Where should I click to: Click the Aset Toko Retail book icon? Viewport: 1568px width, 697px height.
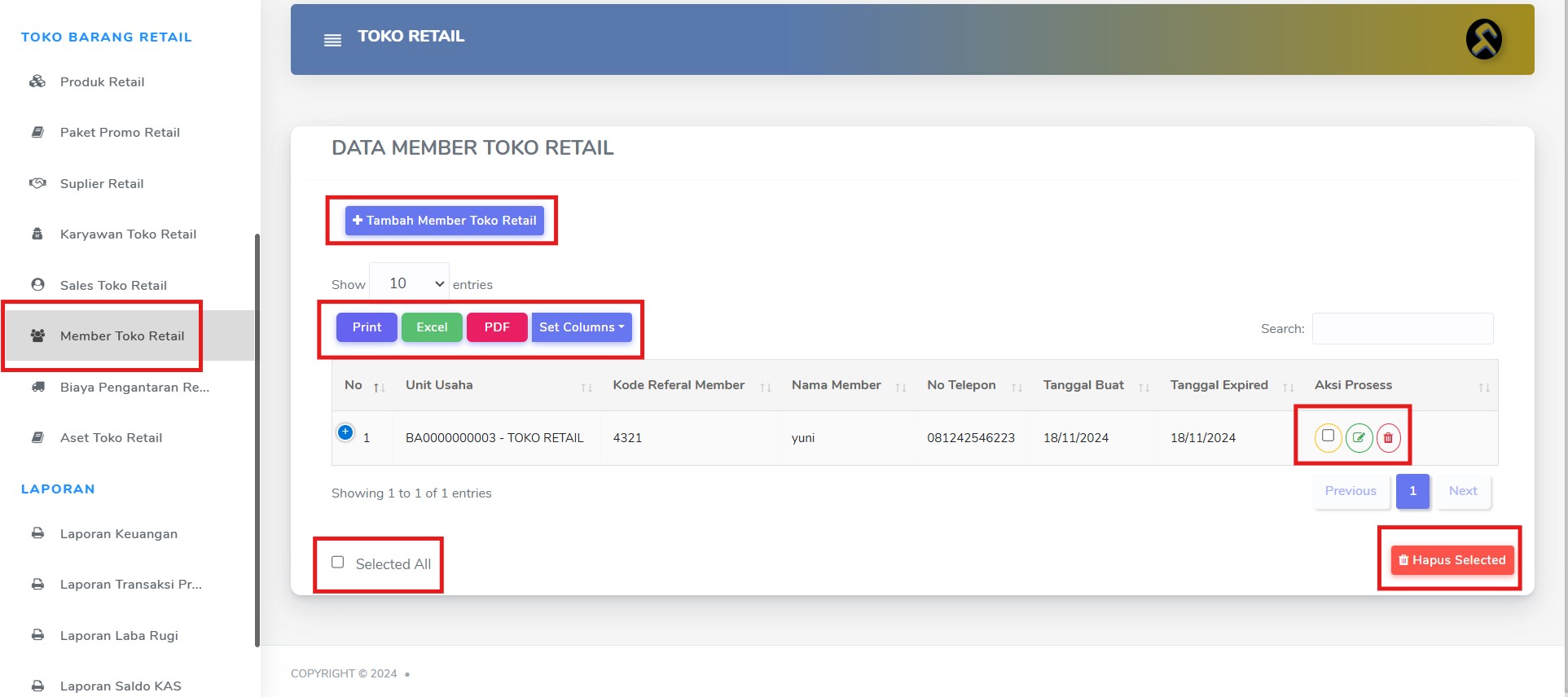(x=37, y=437)
